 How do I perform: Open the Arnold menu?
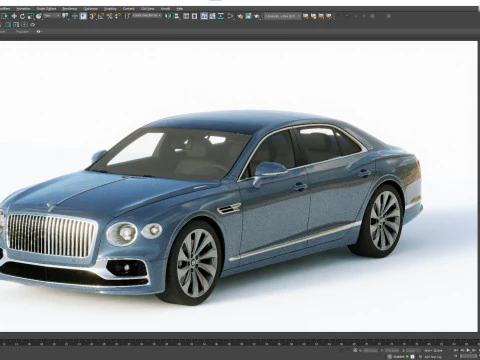[165, 9]
